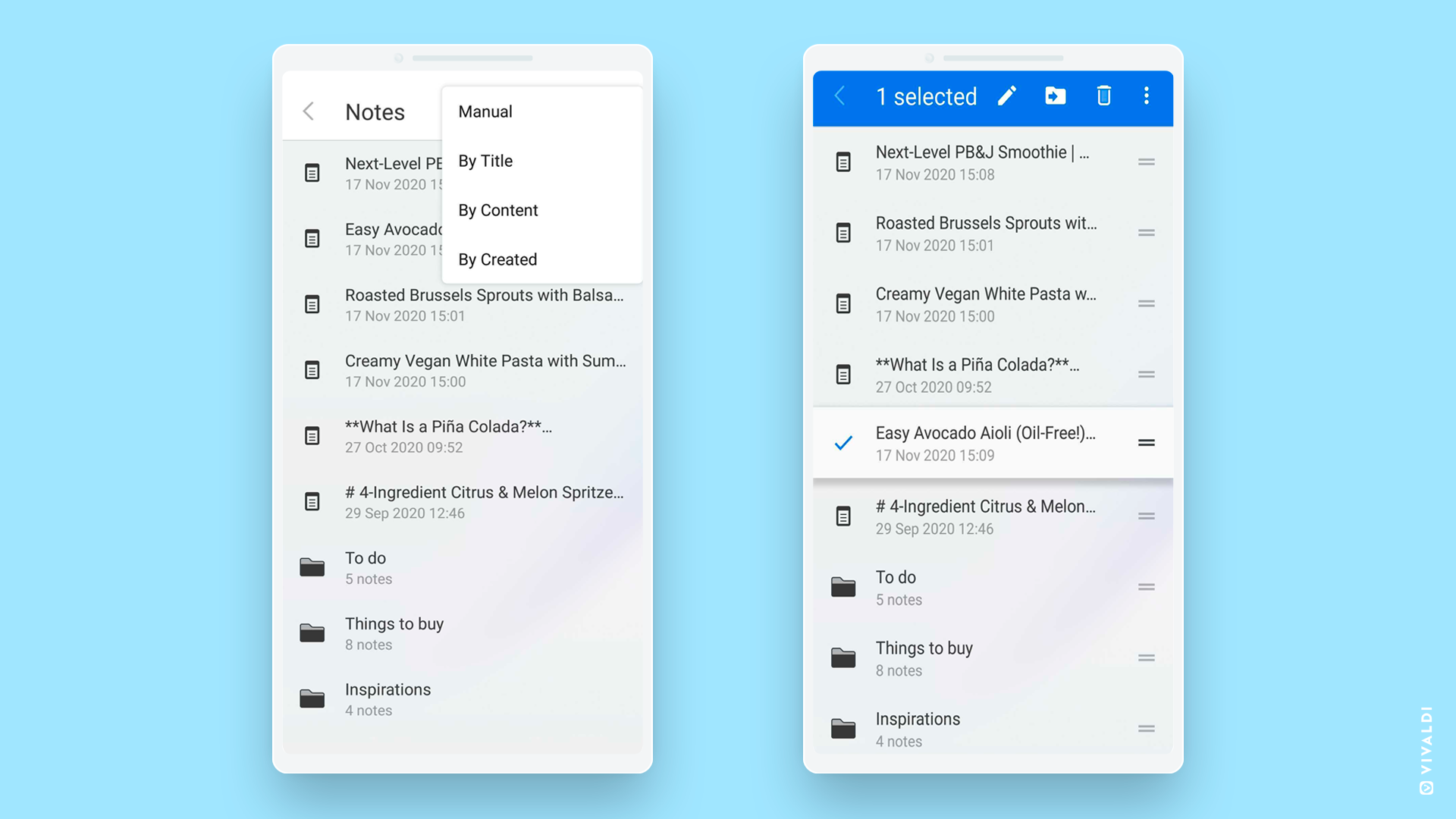The height and width of the screenshot is (819, 1456).
Task: Tap the note icon beside Next-Level PB&J Smoothie
Action: click(x=843, y=161)
